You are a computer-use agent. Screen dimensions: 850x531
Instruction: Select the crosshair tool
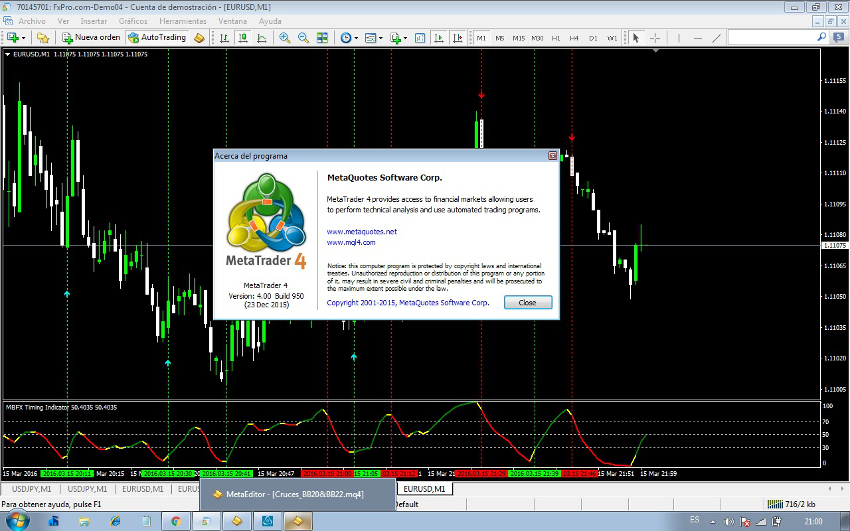[x=655, y=38]
